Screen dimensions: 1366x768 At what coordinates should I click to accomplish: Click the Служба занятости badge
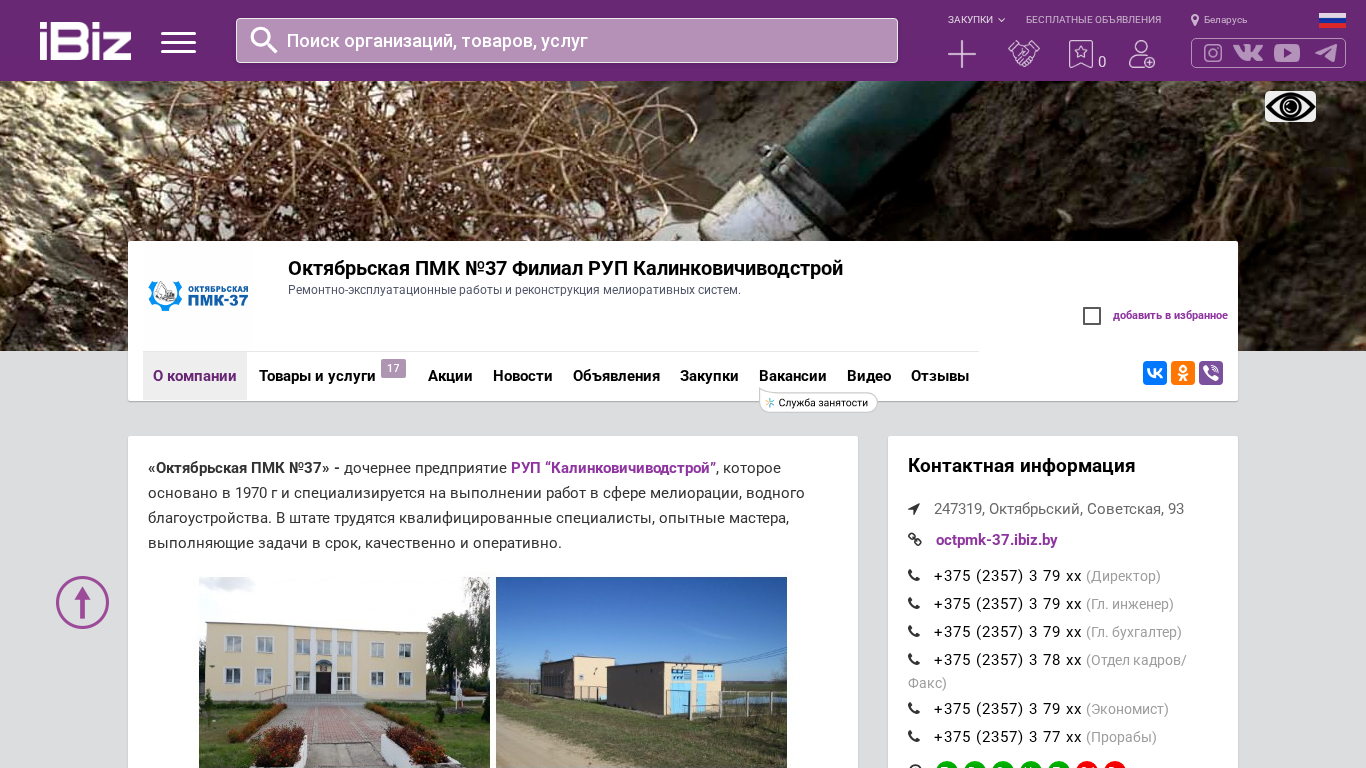pos(818,403)
